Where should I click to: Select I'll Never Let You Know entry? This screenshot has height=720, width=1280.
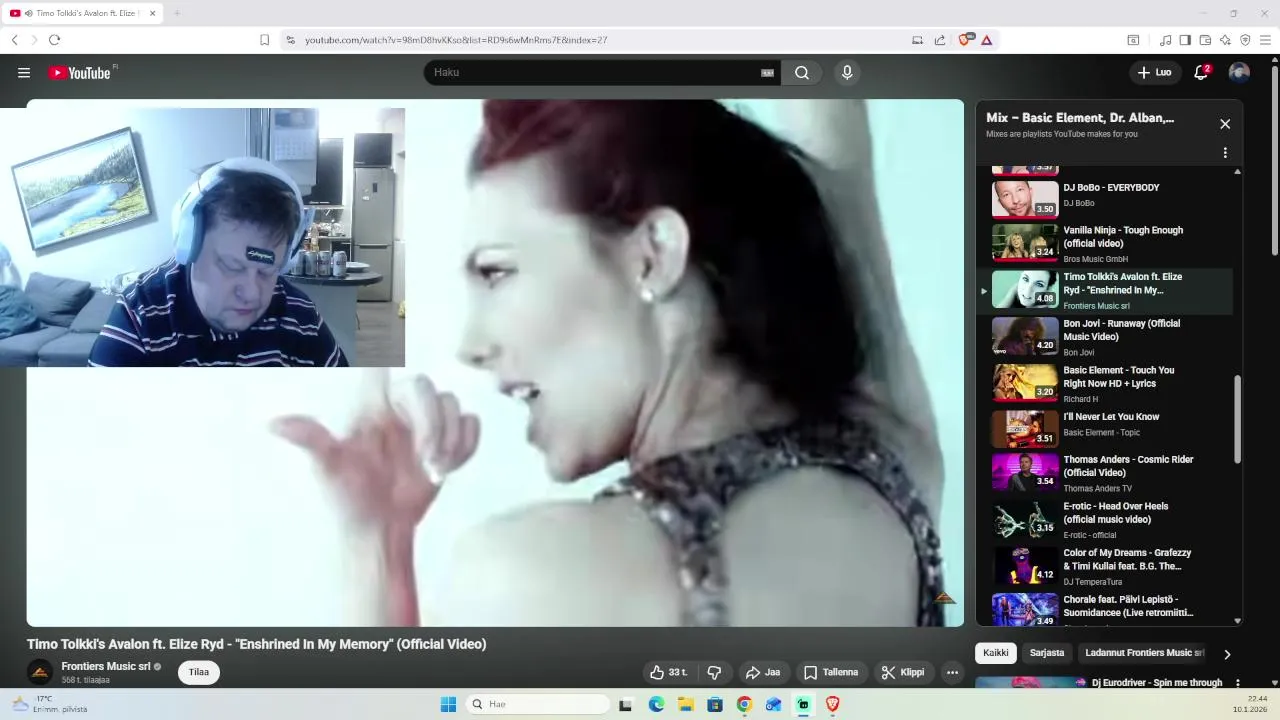point(1105,428)
